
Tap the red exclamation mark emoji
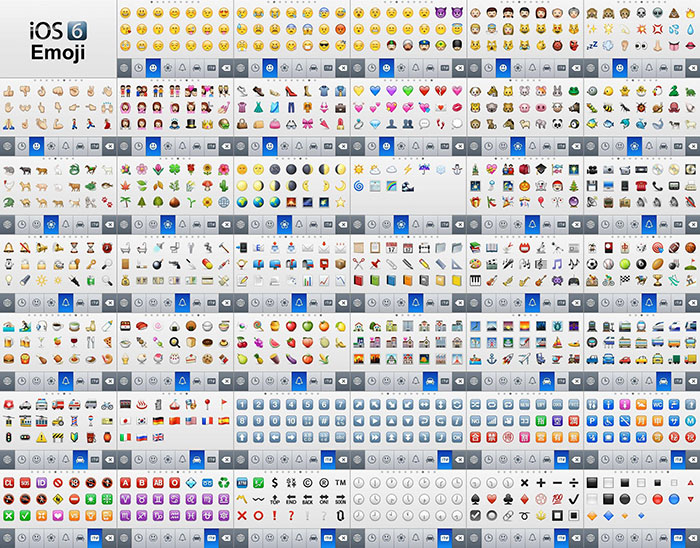[x=275, y=515]
